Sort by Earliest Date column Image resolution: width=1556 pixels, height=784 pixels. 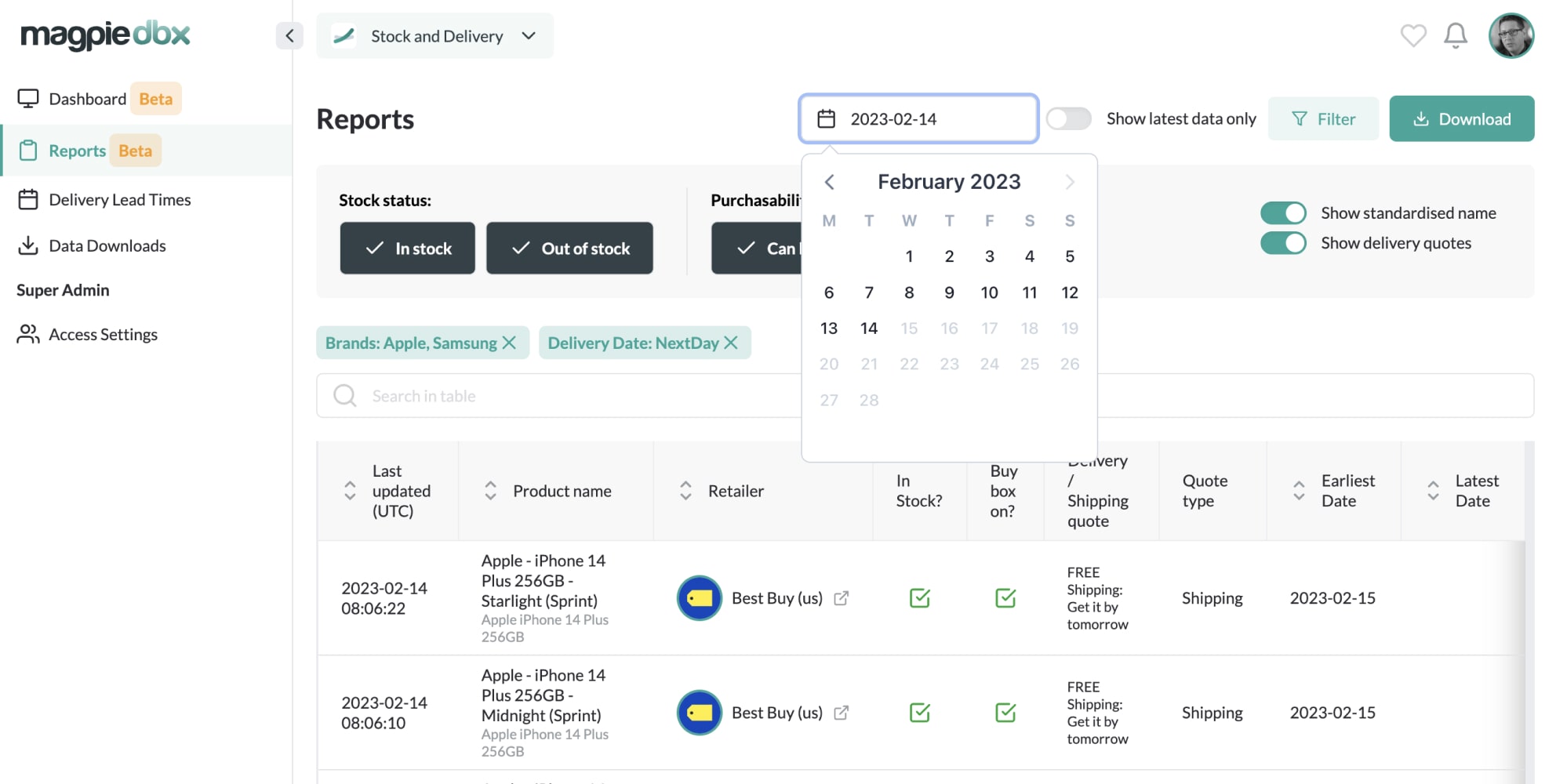1299,491
